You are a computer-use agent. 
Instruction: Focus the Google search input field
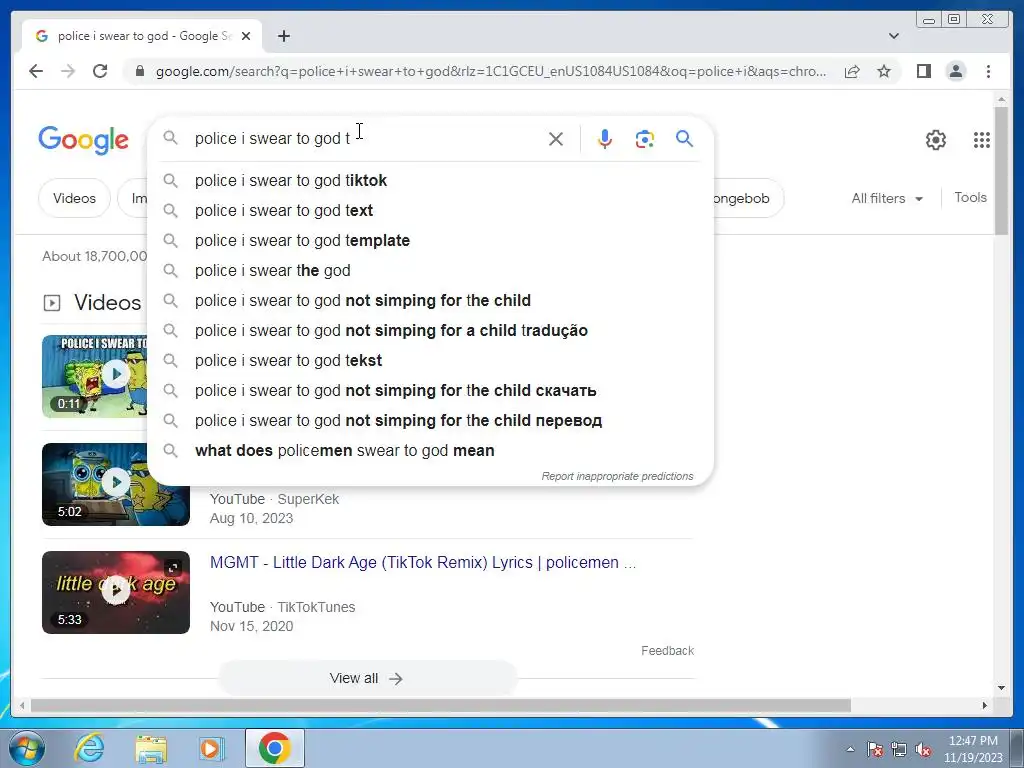pos(366,138)
